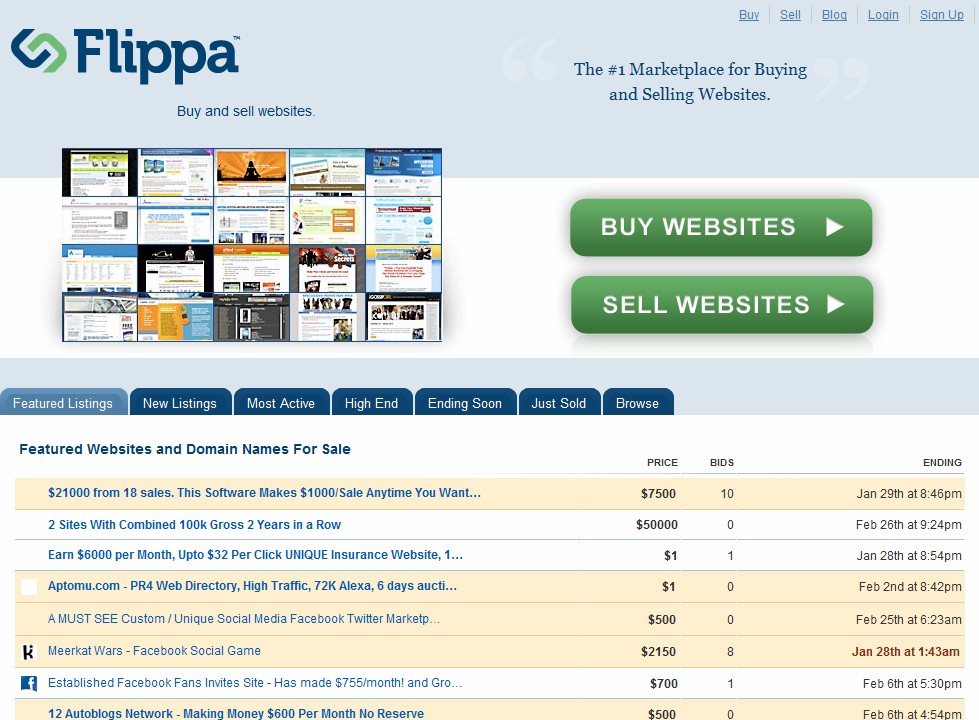
Task: Click the 'Feb 2nd at 8:42pm' ending time
Action: [910, 587]
